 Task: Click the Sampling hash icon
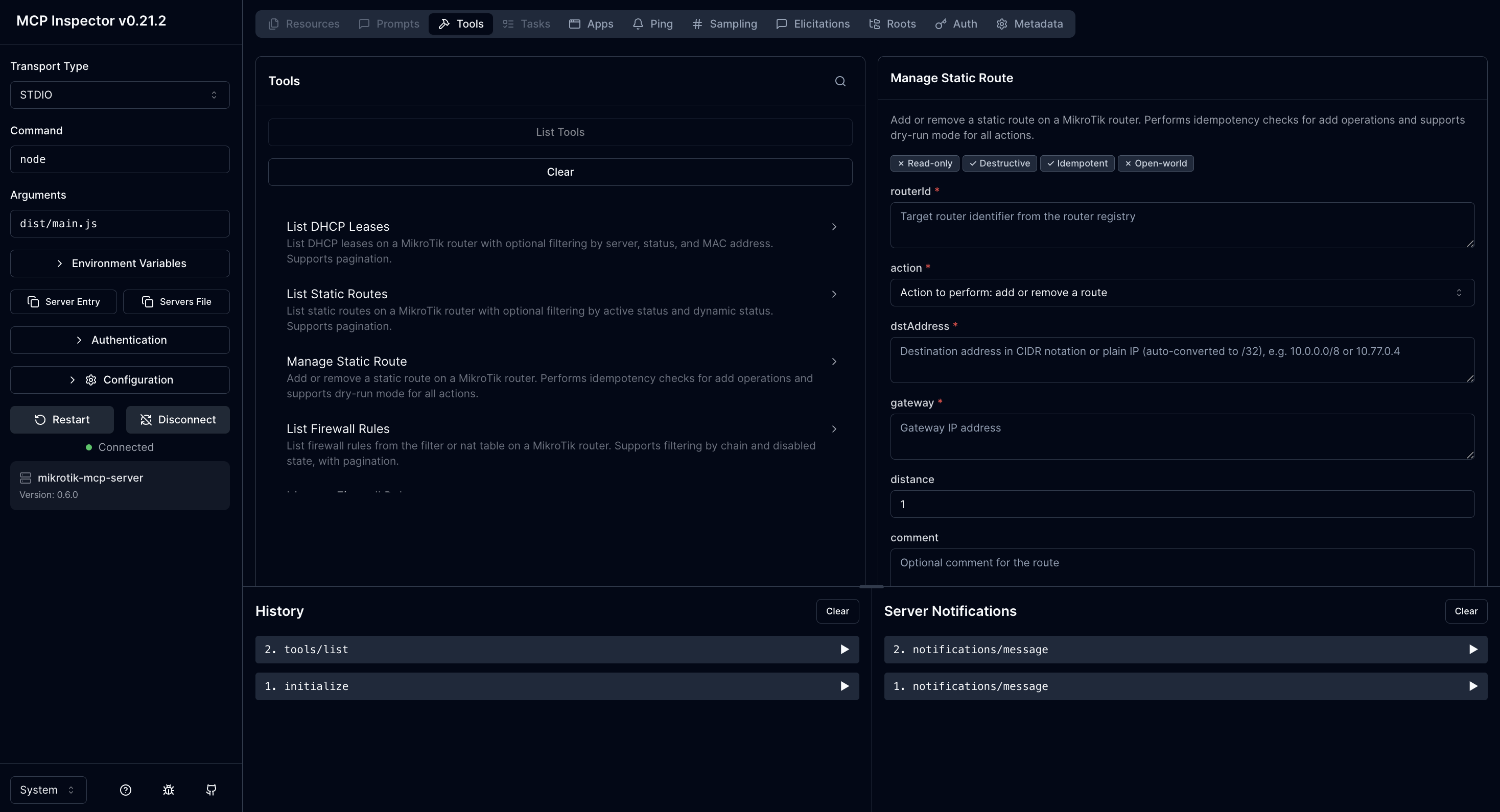coord(697,24)
